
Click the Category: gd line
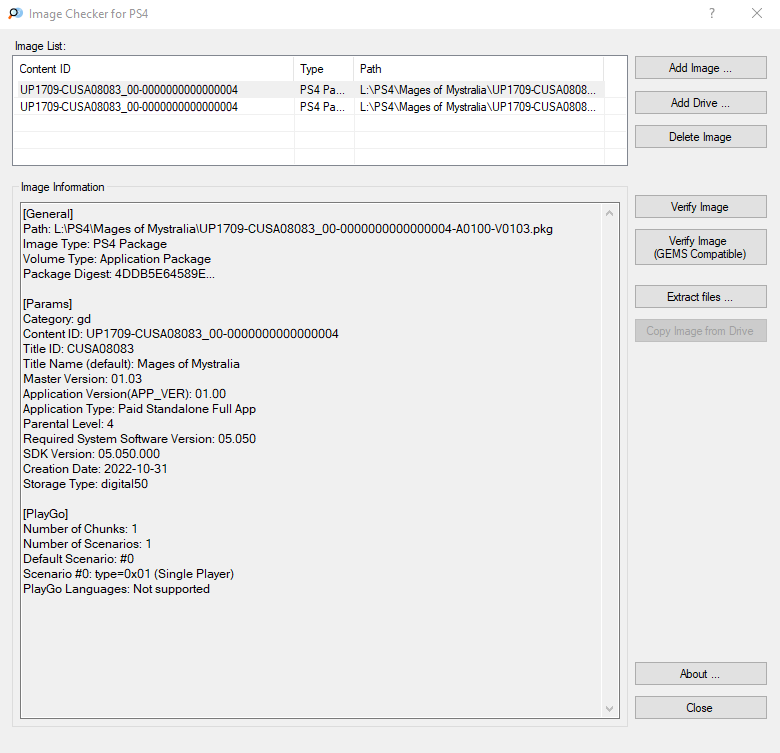point(57,319)
